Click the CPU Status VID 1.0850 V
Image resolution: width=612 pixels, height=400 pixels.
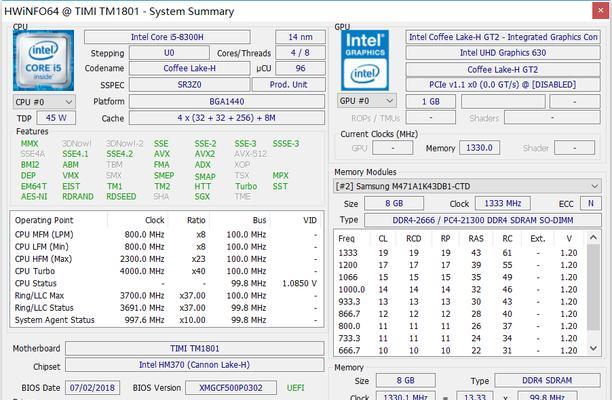click(x=299, y=283)
